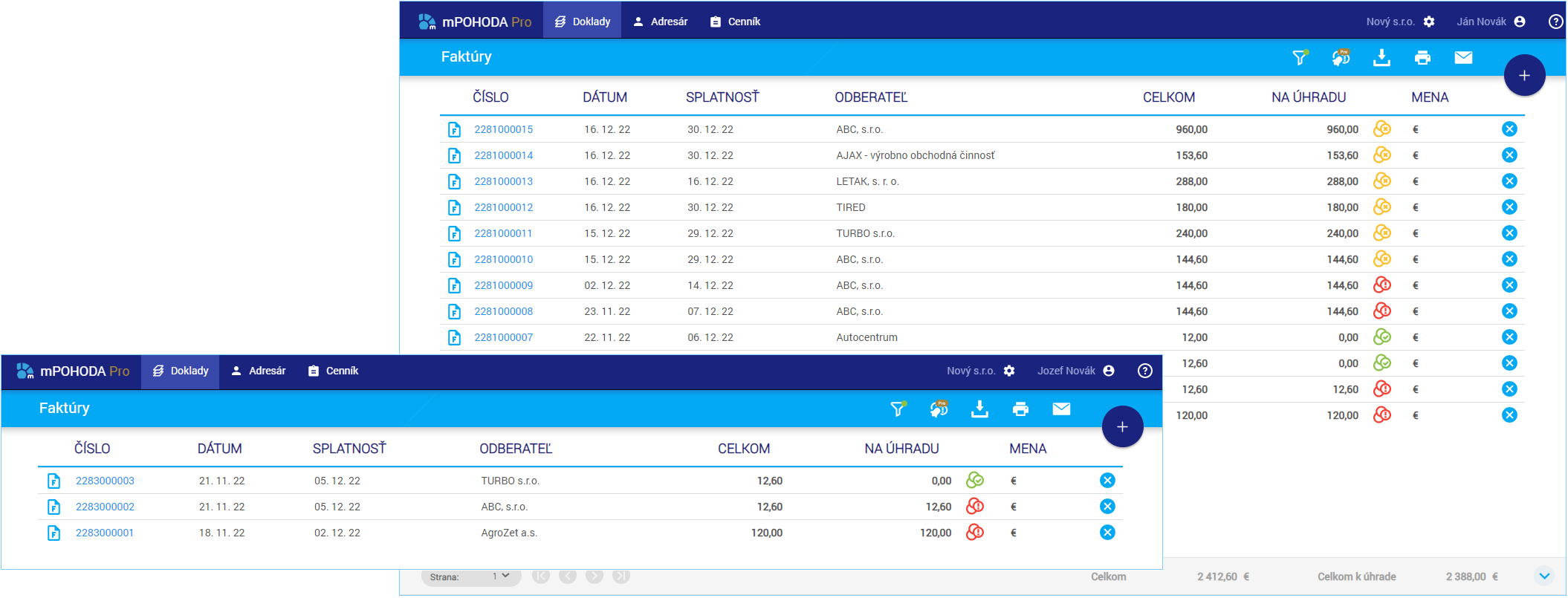Open help icon in back window header

coord(1555,22)
